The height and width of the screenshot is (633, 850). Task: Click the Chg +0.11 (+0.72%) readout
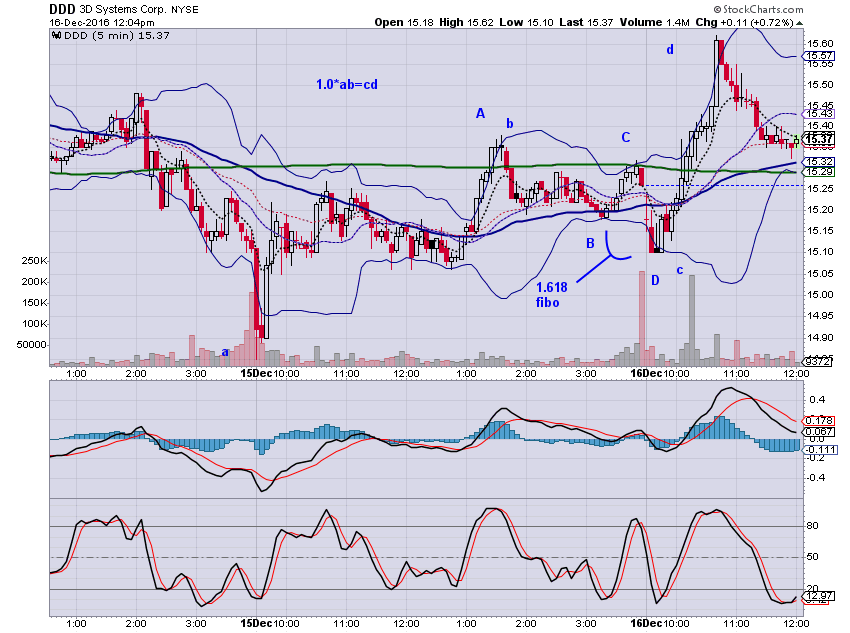(x=744, y=22)
